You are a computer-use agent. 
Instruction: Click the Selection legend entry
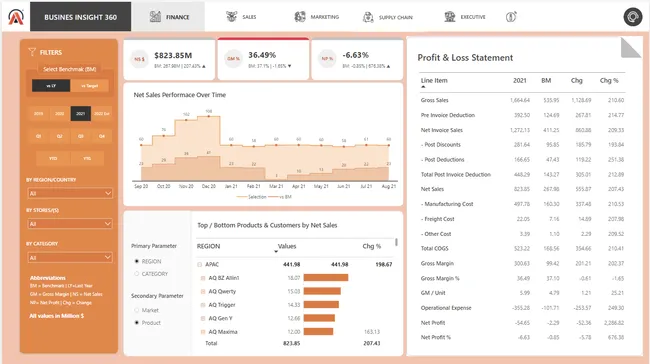click(x=252, y=197)
